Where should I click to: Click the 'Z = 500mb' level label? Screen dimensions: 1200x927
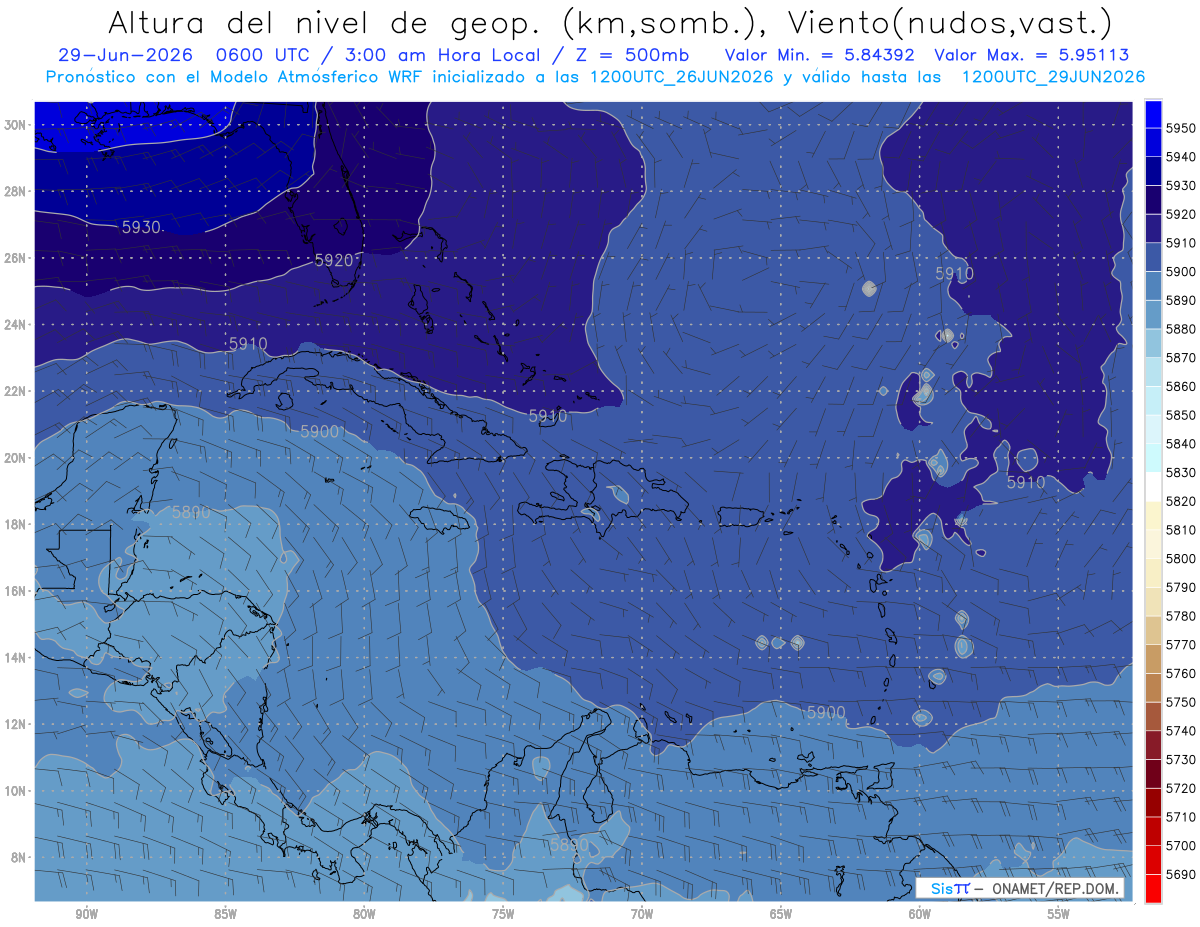632,55
